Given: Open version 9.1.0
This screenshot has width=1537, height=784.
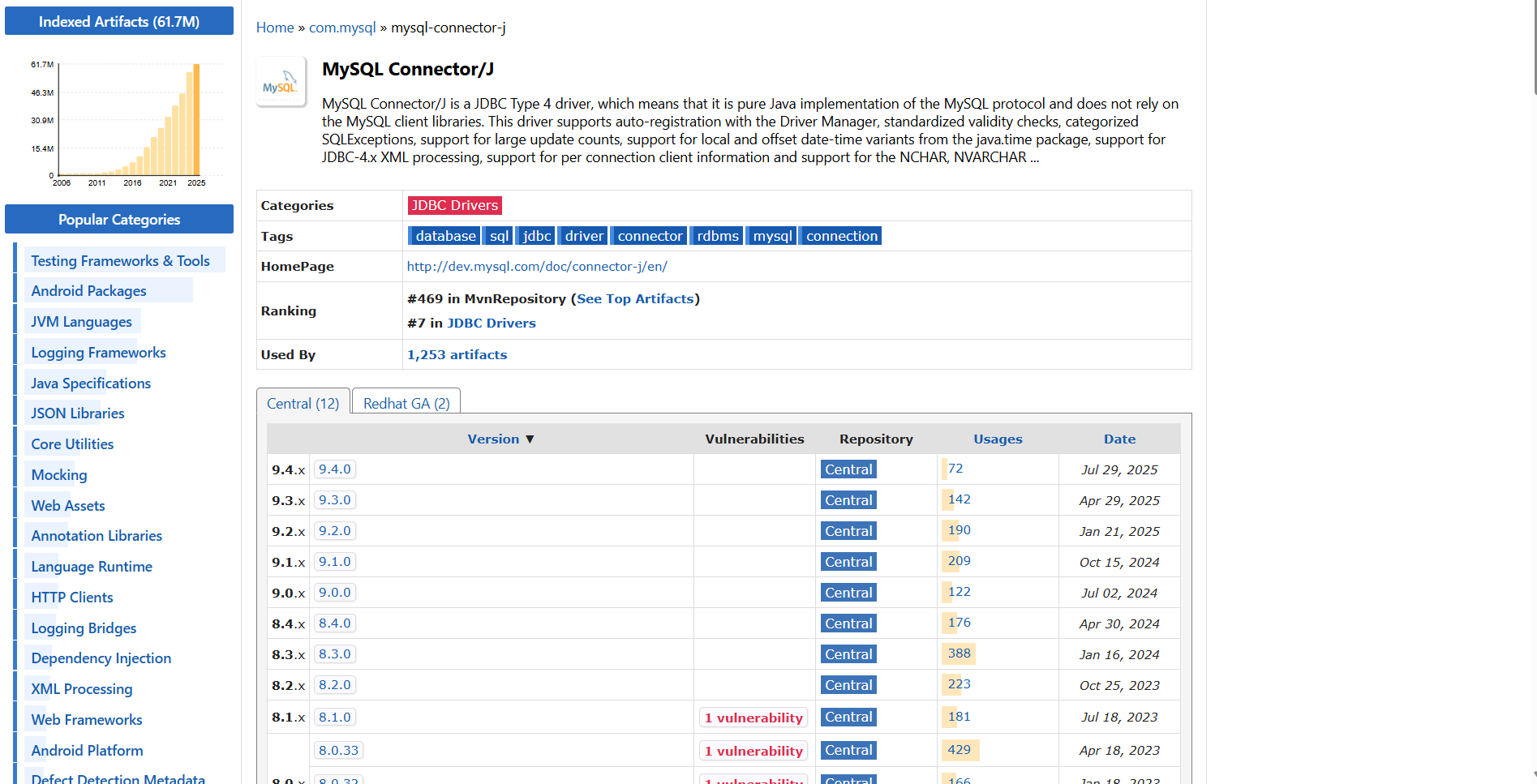Looking at the screenshot, I should pos(335,562).
